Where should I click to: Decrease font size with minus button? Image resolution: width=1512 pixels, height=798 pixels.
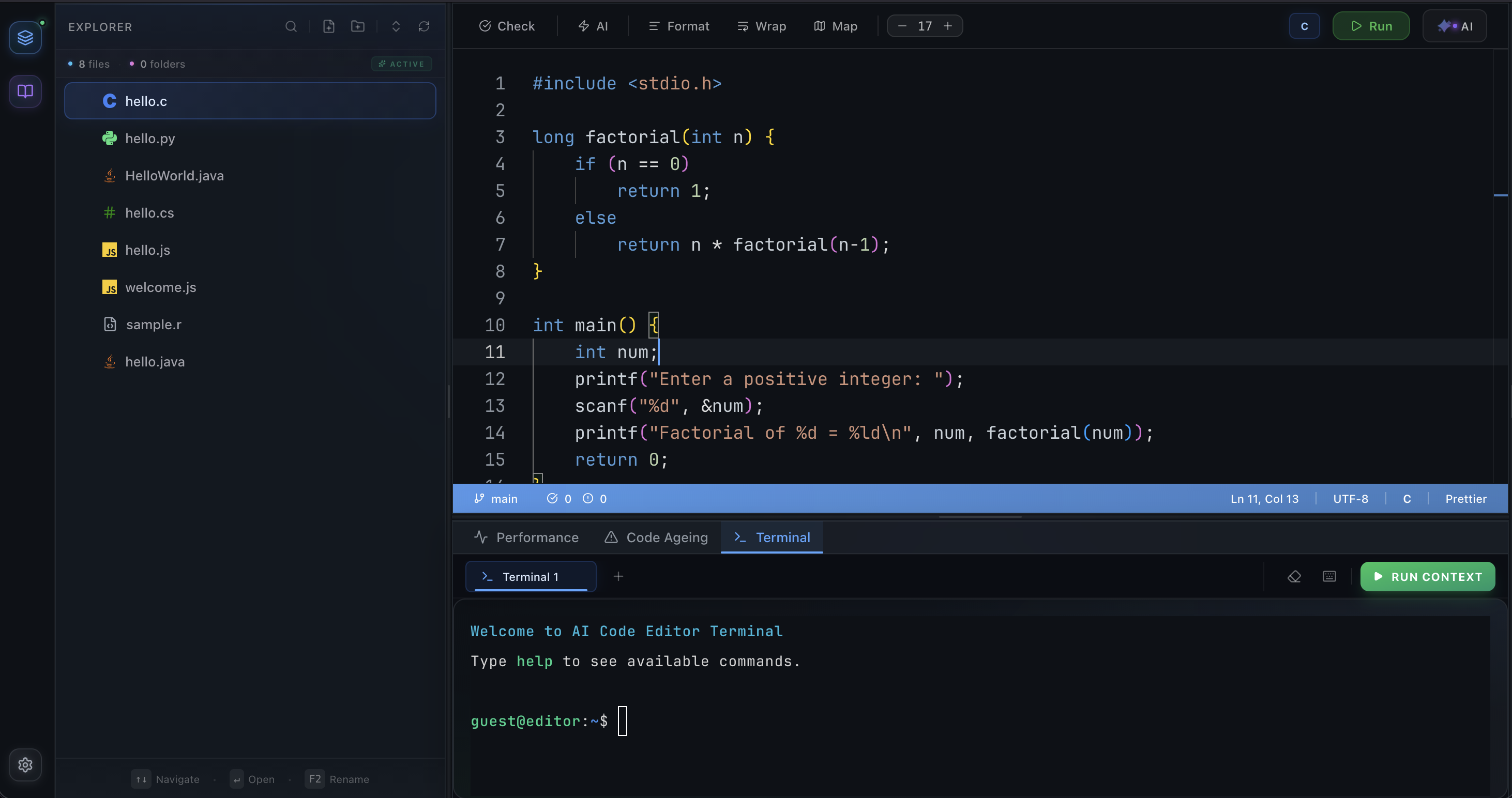[902, 26]
